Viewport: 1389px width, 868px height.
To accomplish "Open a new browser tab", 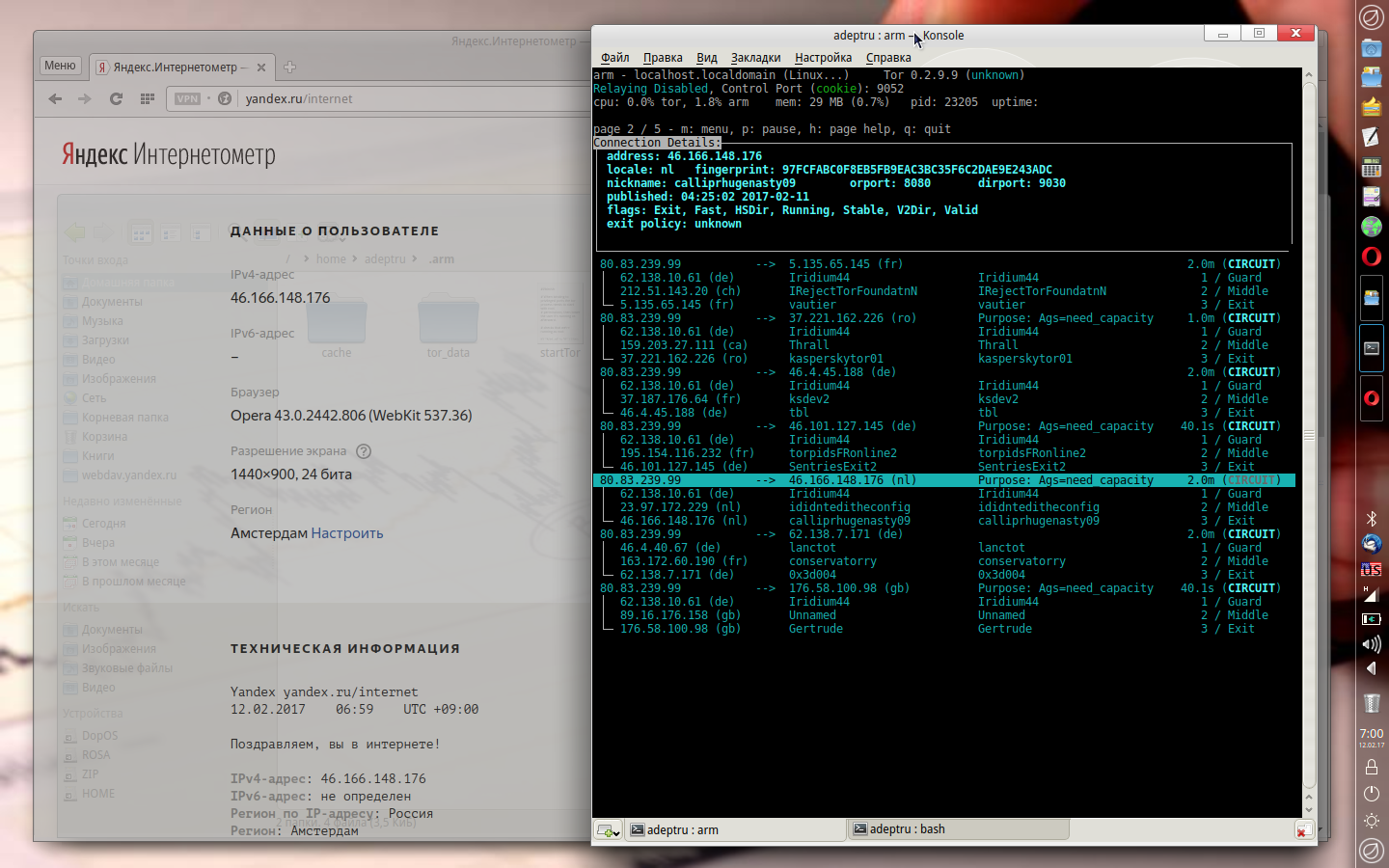I will pos(289,68).
